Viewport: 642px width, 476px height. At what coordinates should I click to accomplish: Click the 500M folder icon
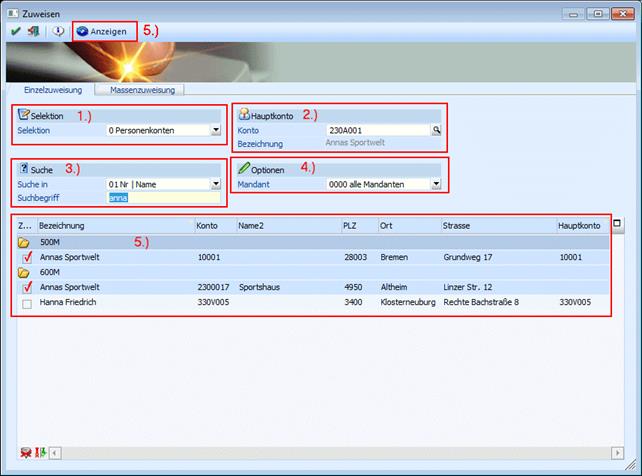coord(24,242)
